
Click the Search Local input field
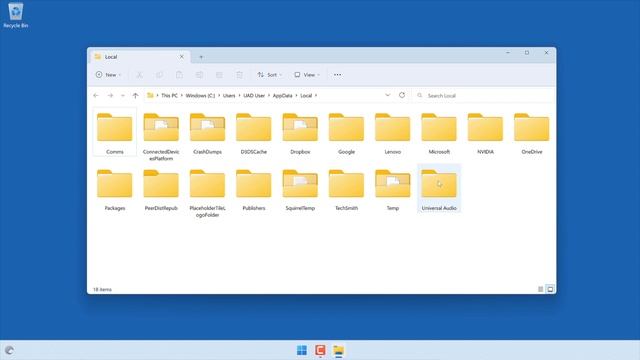click(484, 96)
